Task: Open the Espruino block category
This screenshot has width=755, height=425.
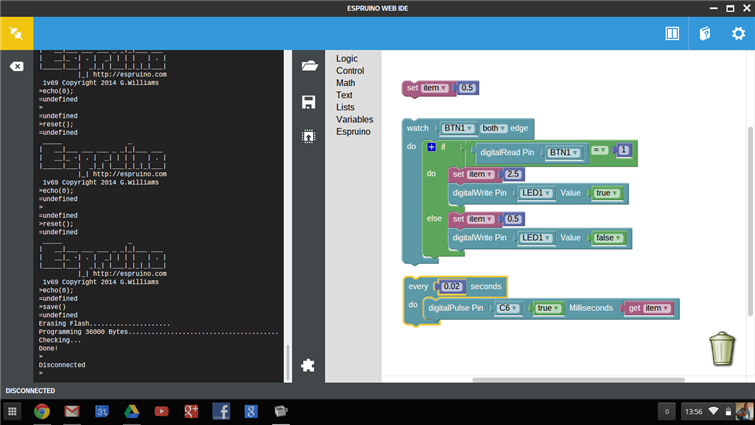Action: tap(353, 131)
